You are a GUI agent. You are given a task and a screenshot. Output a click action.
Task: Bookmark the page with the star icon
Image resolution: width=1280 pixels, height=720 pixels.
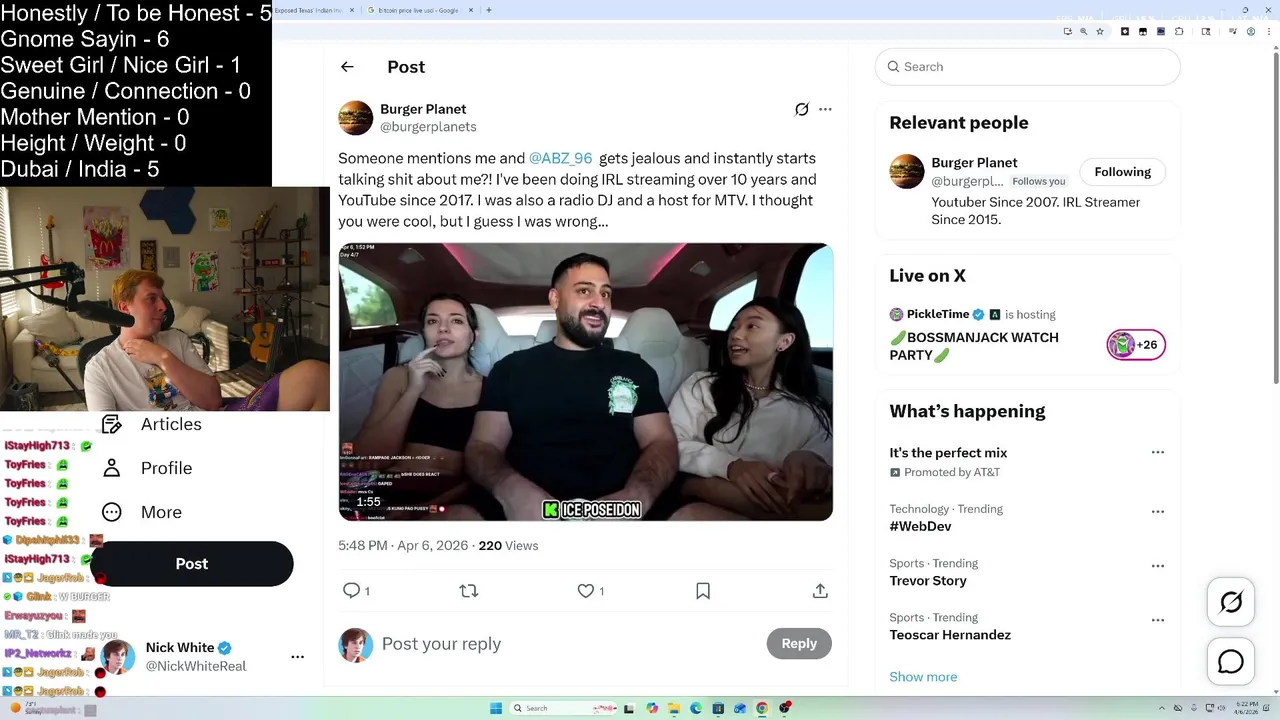(1100, 32)
